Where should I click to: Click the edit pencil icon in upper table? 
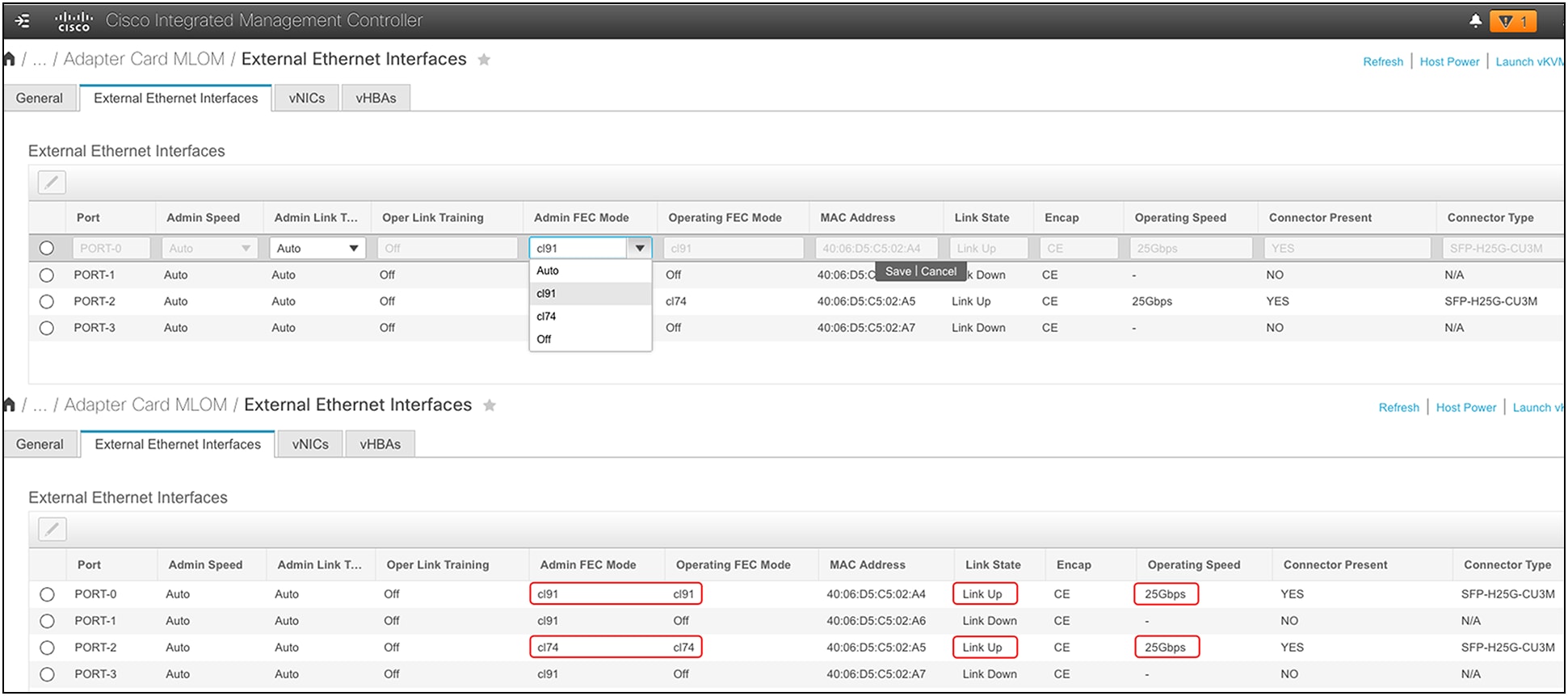pyautogui.click(x=52, y=182)
